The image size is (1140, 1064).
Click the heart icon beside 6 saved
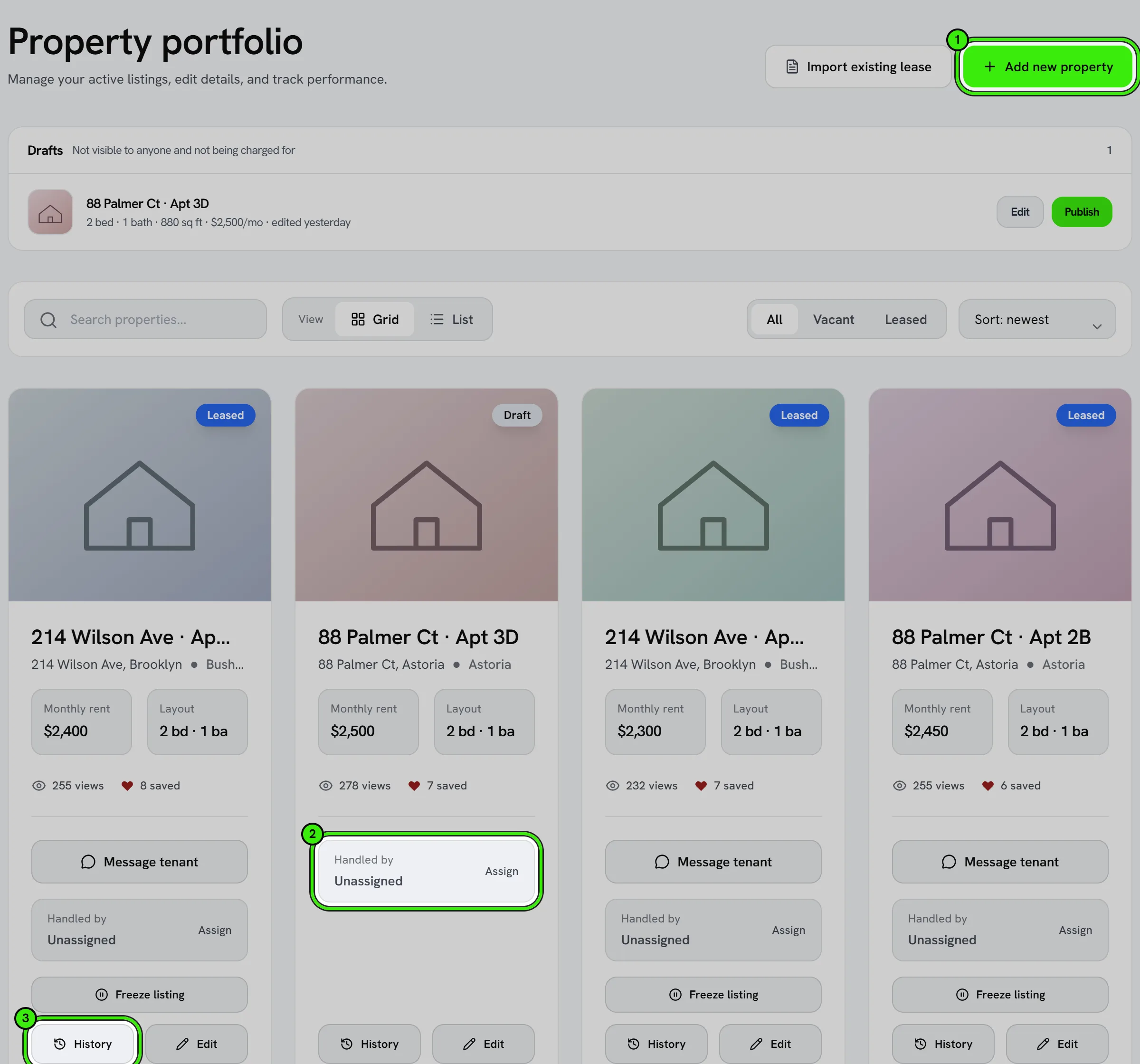988,785
